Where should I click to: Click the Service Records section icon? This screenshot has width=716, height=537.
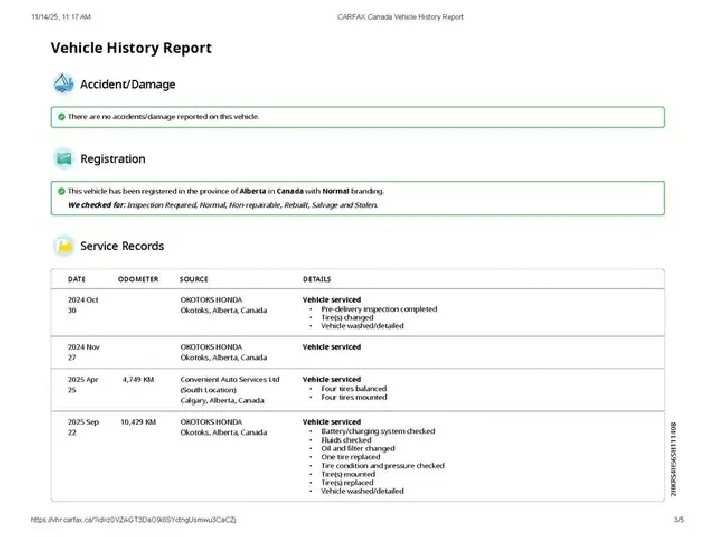[x=64, y=246]
